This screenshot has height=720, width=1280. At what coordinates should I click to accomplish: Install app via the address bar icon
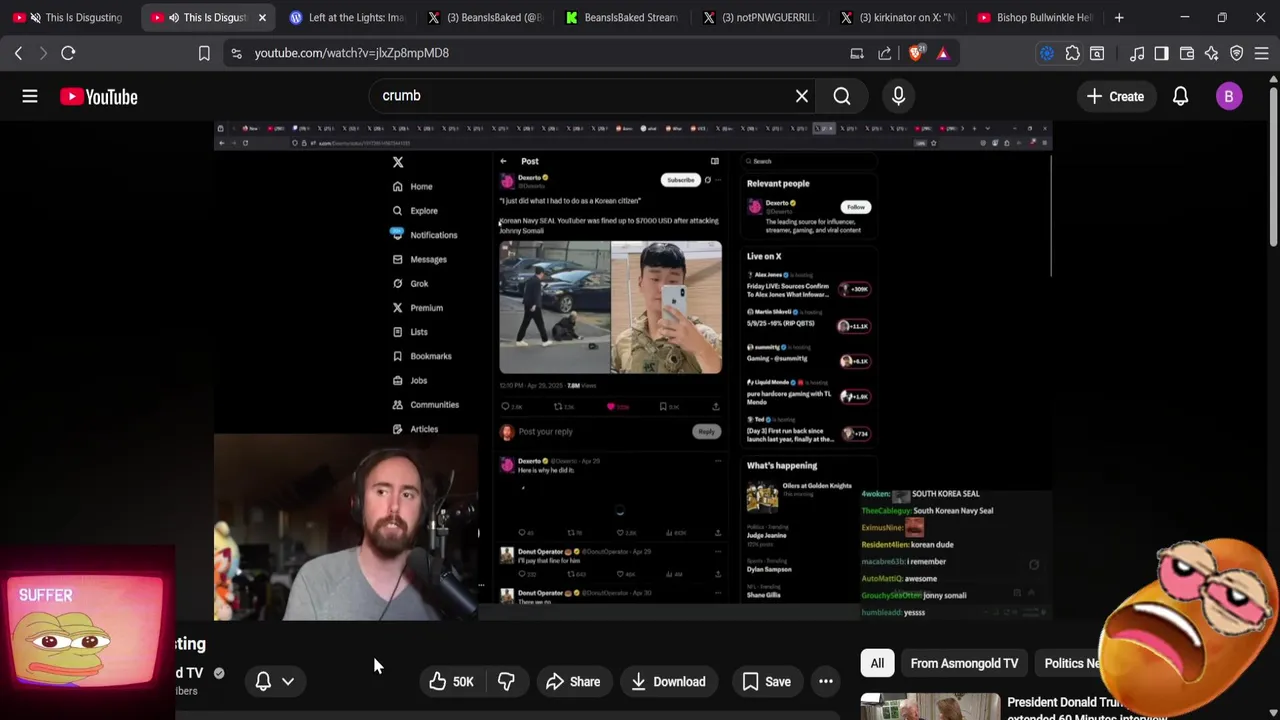click(x=857, y=53)
